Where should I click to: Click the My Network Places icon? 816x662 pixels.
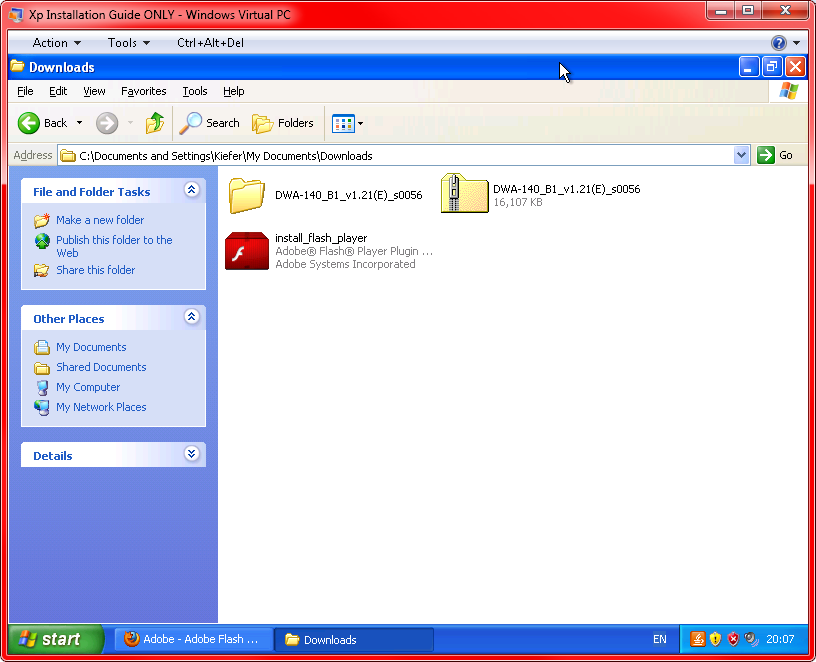pos(42,407)
